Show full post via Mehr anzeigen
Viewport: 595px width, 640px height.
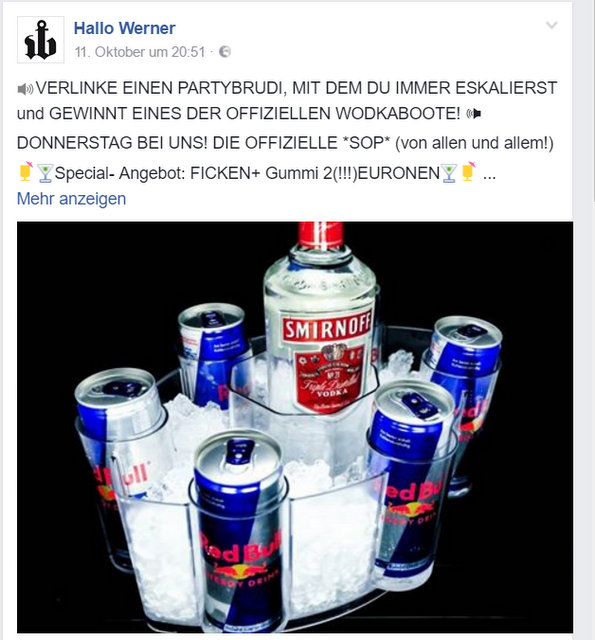click(x=71, y=199)
